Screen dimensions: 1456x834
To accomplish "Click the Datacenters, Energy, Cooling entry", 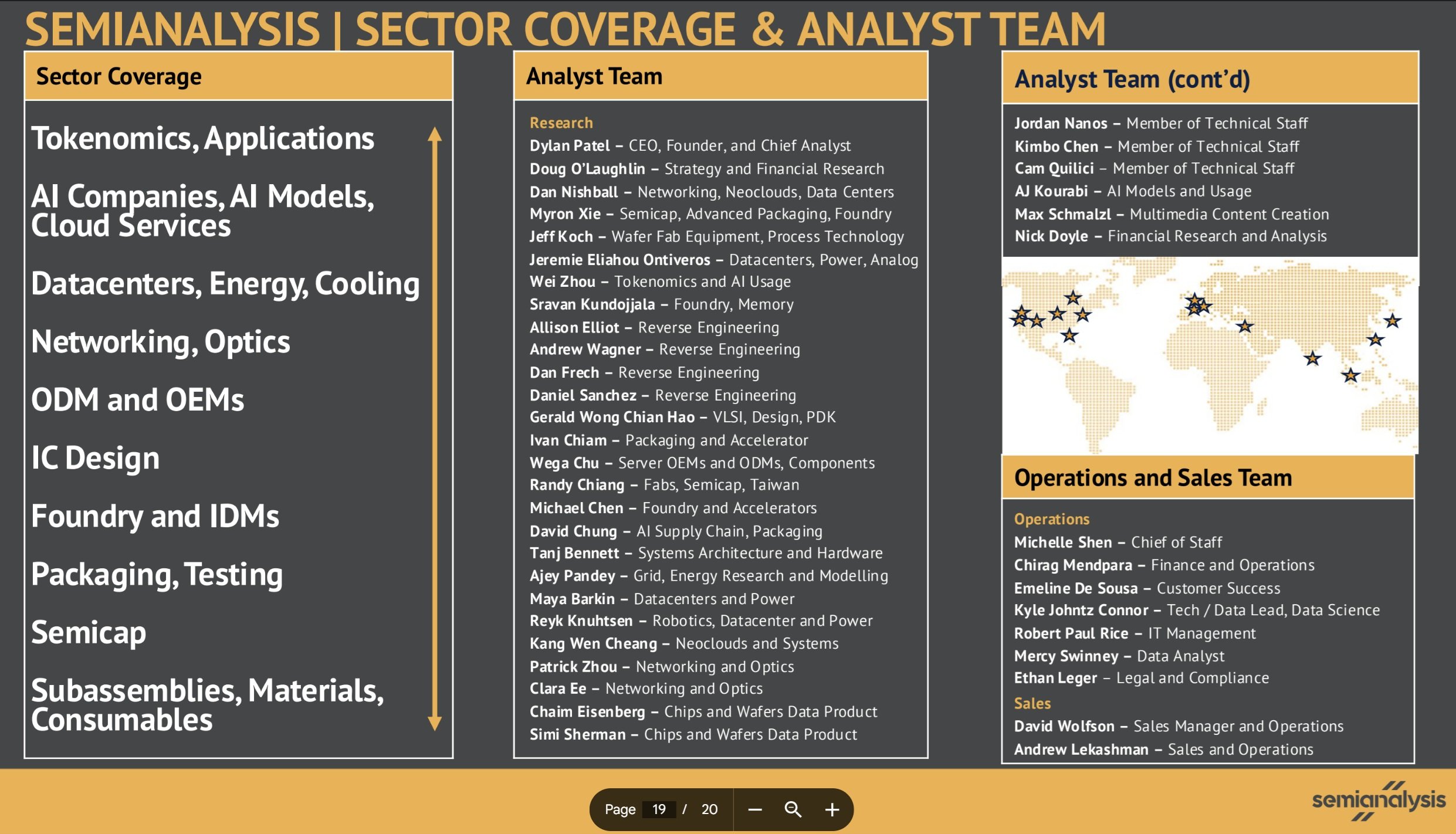I will (x=225, y=284).
